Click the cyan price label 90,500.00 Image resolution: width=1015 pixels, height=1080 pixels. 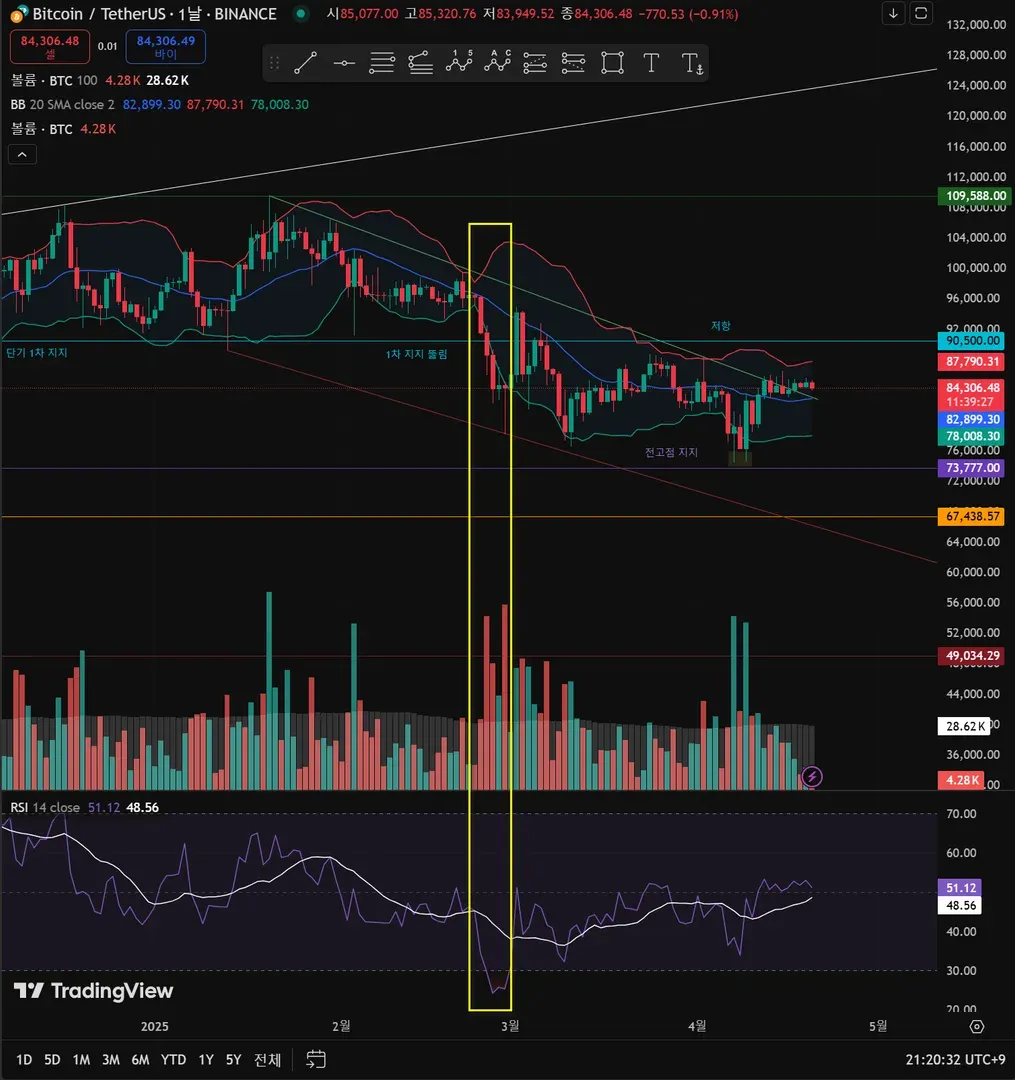[972, 340]
